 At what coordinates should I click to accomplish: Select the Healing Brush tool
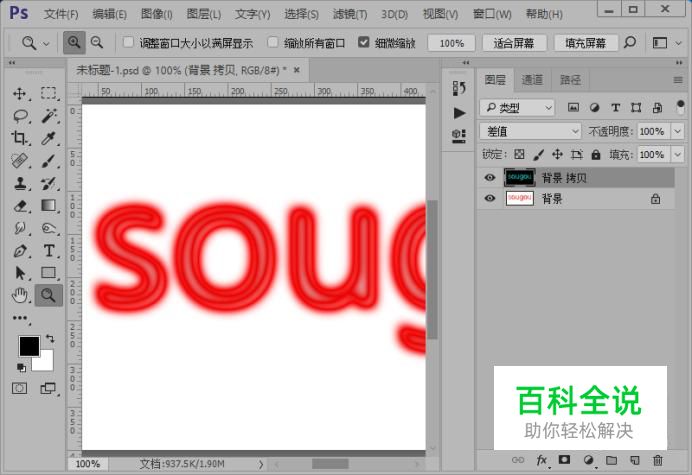(19, 161)
